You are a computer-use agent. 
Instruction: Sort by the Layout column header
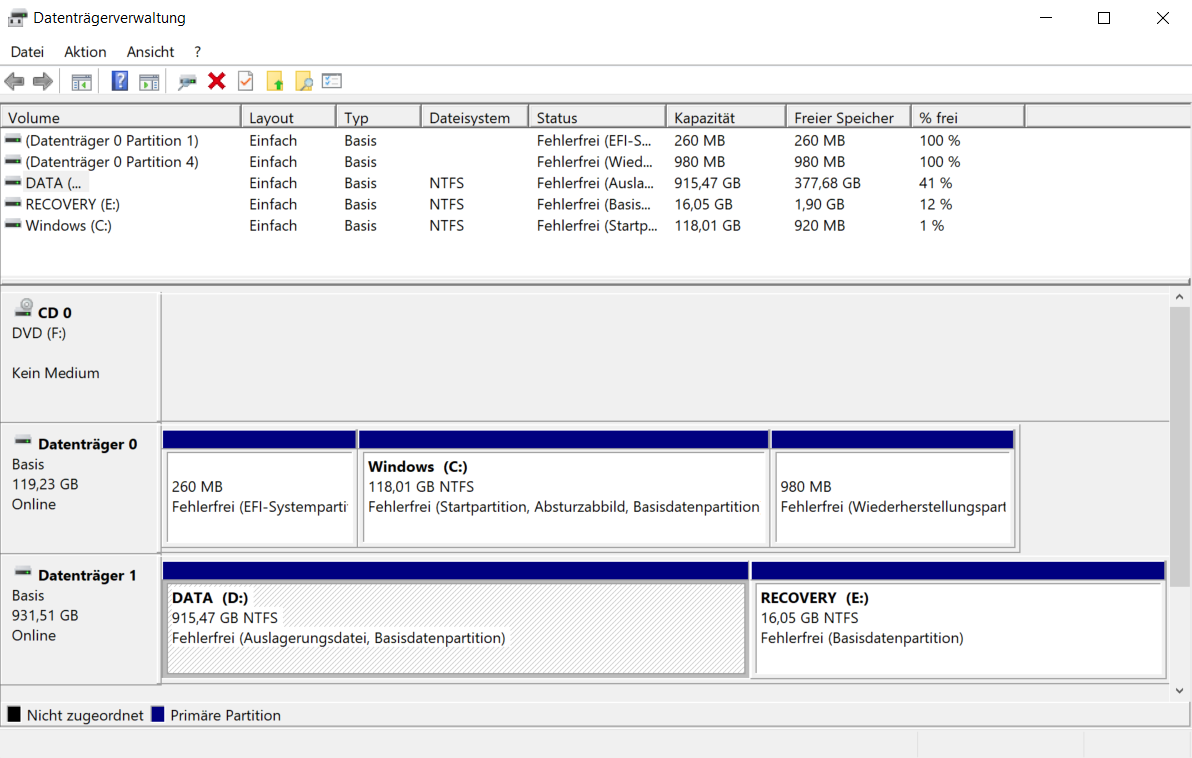[x=288, y=117]
